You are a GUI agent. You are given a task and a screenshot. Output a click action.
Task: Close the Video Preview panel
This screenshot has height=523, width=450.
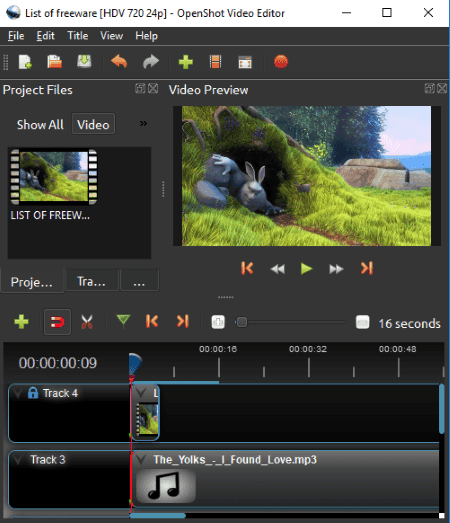[442, 88]
